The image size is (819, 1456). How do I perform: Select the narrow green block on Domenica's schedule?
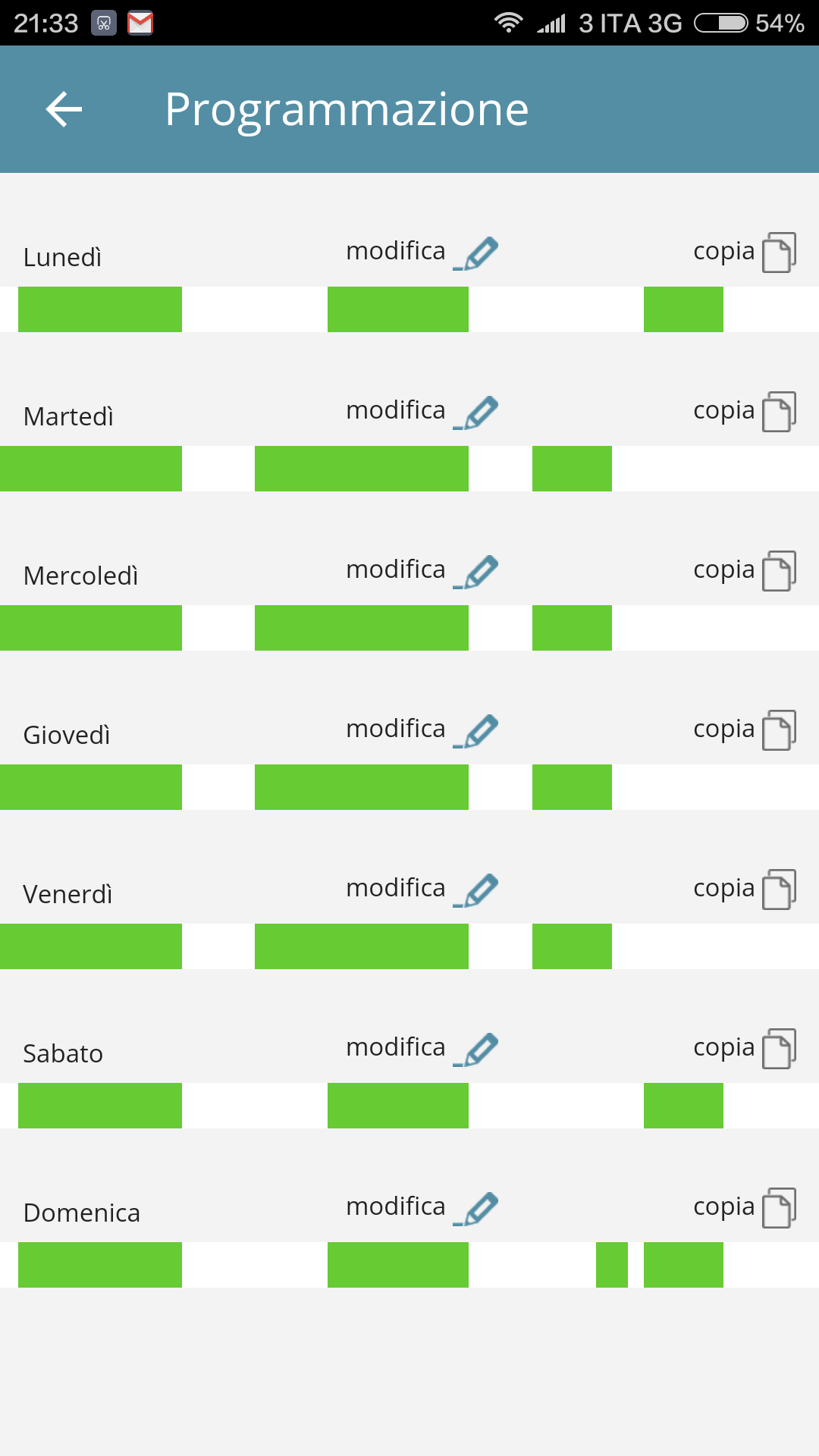coord(612,1265)
